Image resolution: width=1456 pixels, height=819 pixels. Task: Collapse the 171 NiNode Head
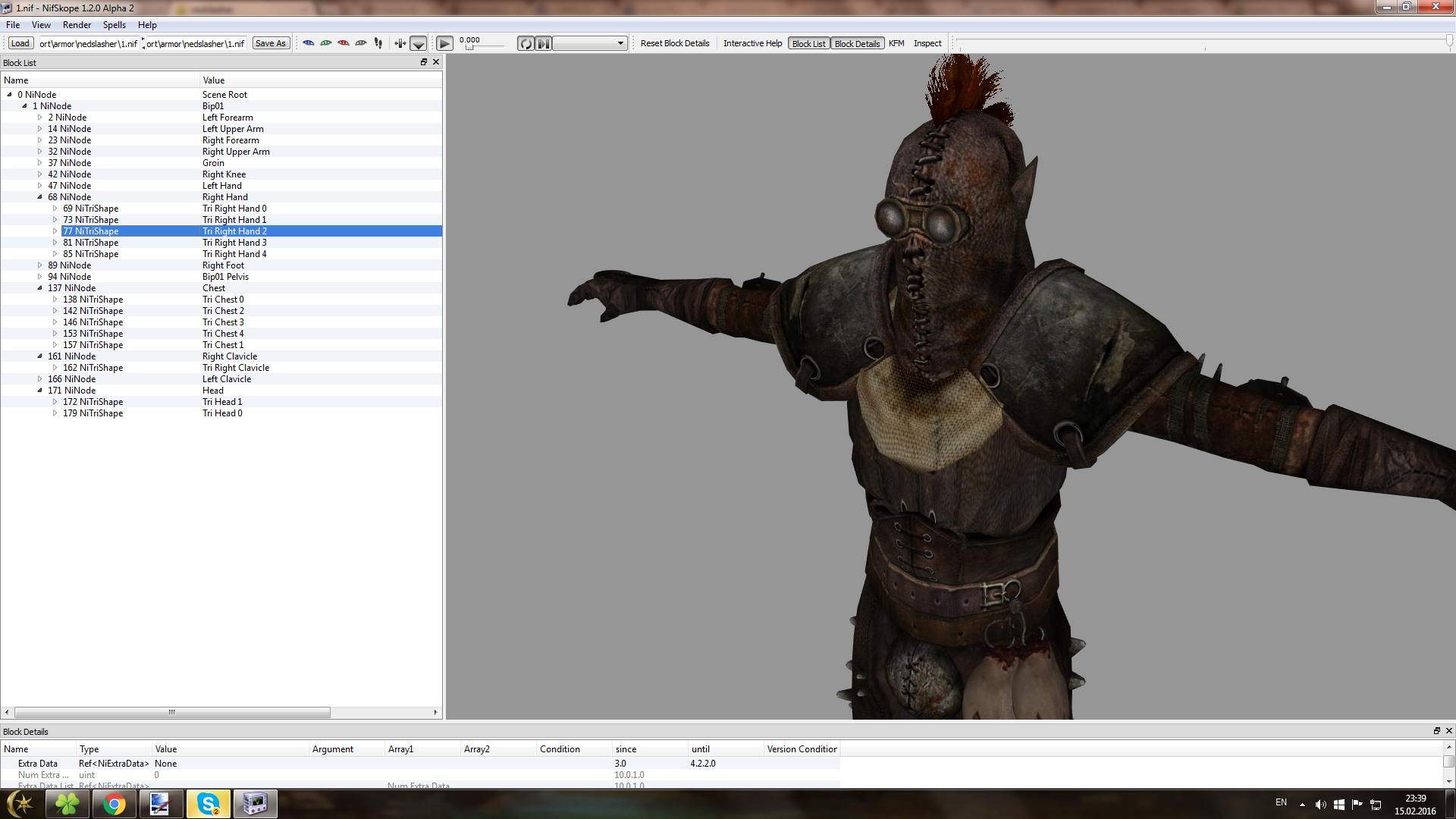coord(39,391)
